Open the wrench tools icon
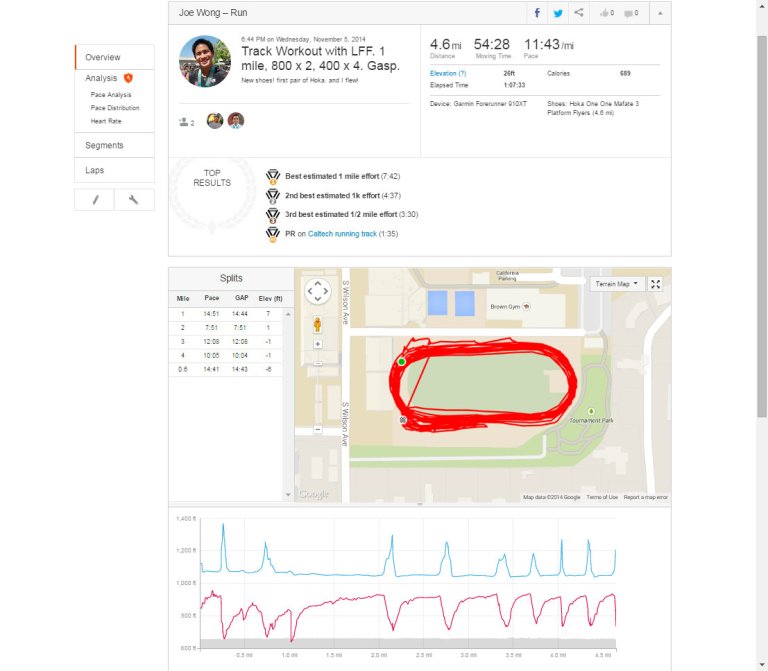Image resolution: width=768 pixels, height=671 pixels. (134, 199)
